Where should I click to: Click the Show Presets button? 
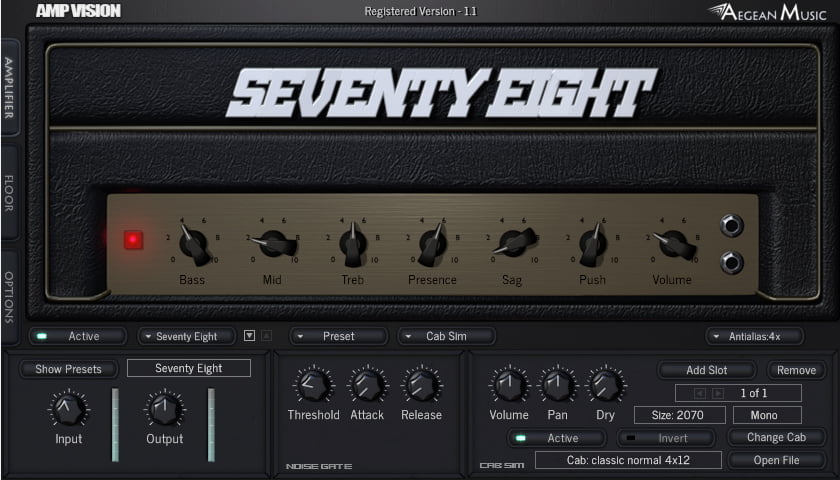(x=69, y=369)
